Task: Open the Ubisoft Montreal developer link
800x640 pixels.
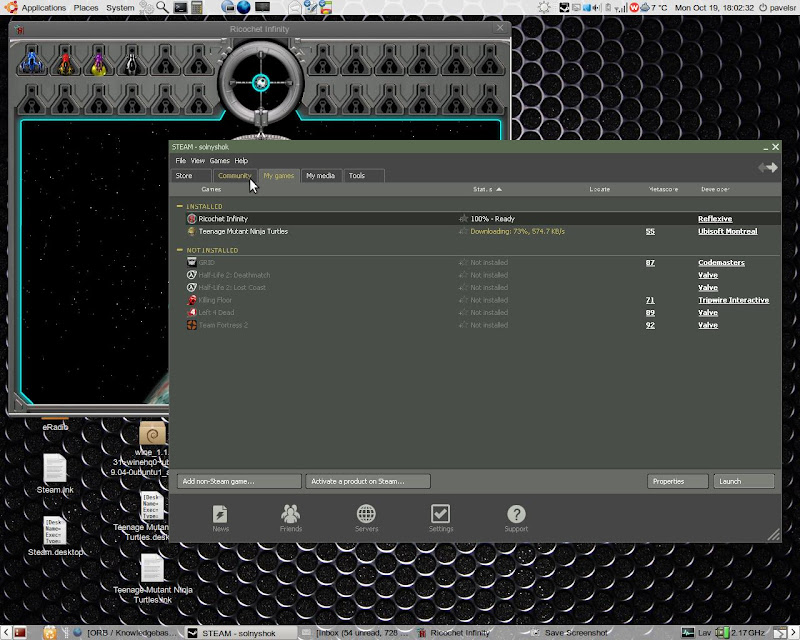Action: pos(728,231)
